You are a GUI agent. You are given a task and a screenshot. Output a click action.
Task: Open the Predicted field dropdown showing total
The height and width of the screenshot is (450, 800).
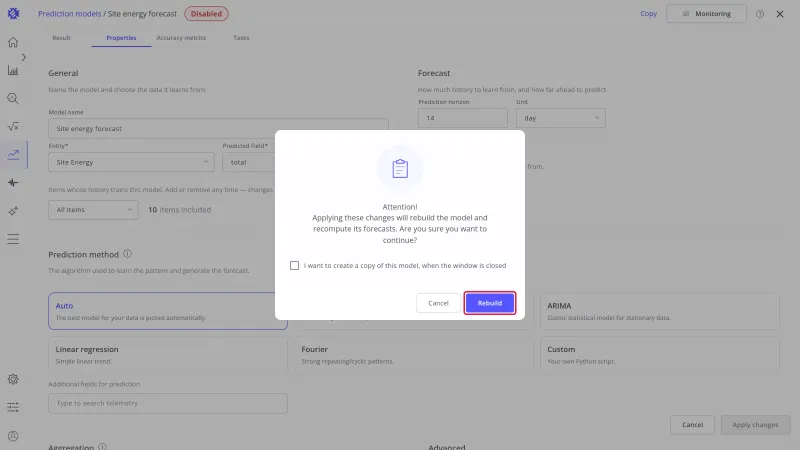[249, 162]
